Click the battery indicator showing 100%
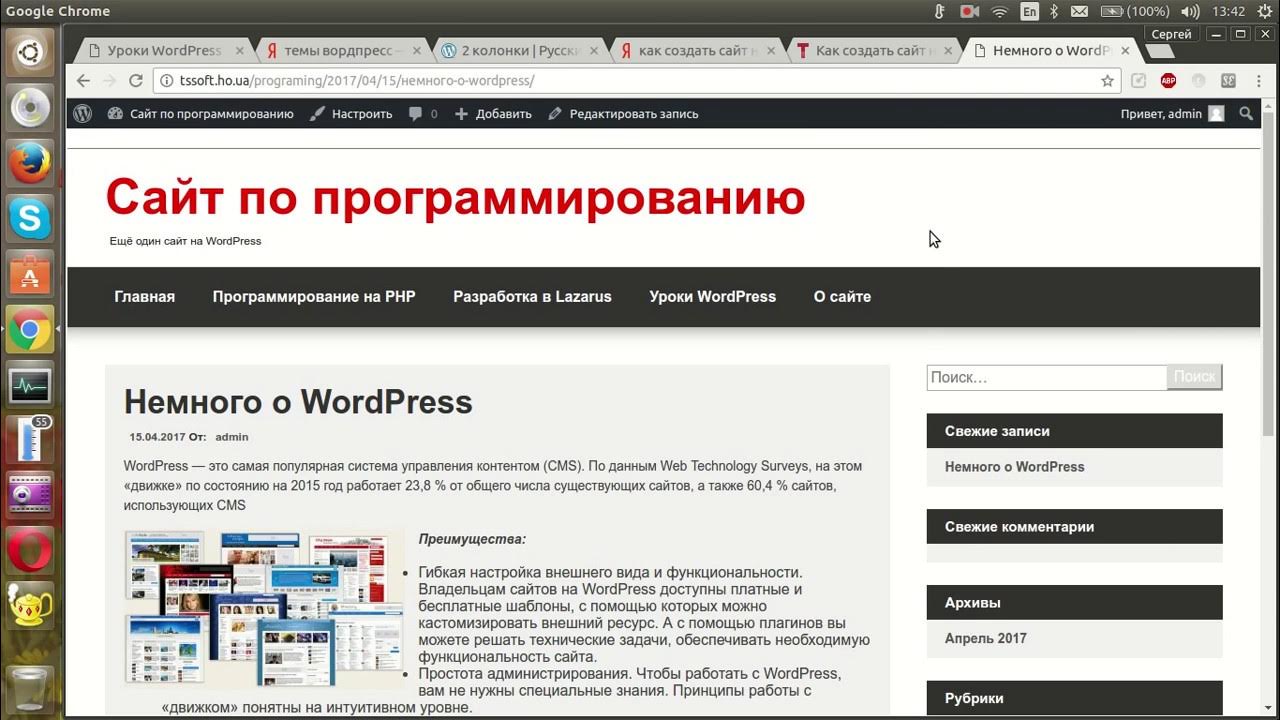The width and height of the screenshot is (1280, 720). pos(1135,12)
